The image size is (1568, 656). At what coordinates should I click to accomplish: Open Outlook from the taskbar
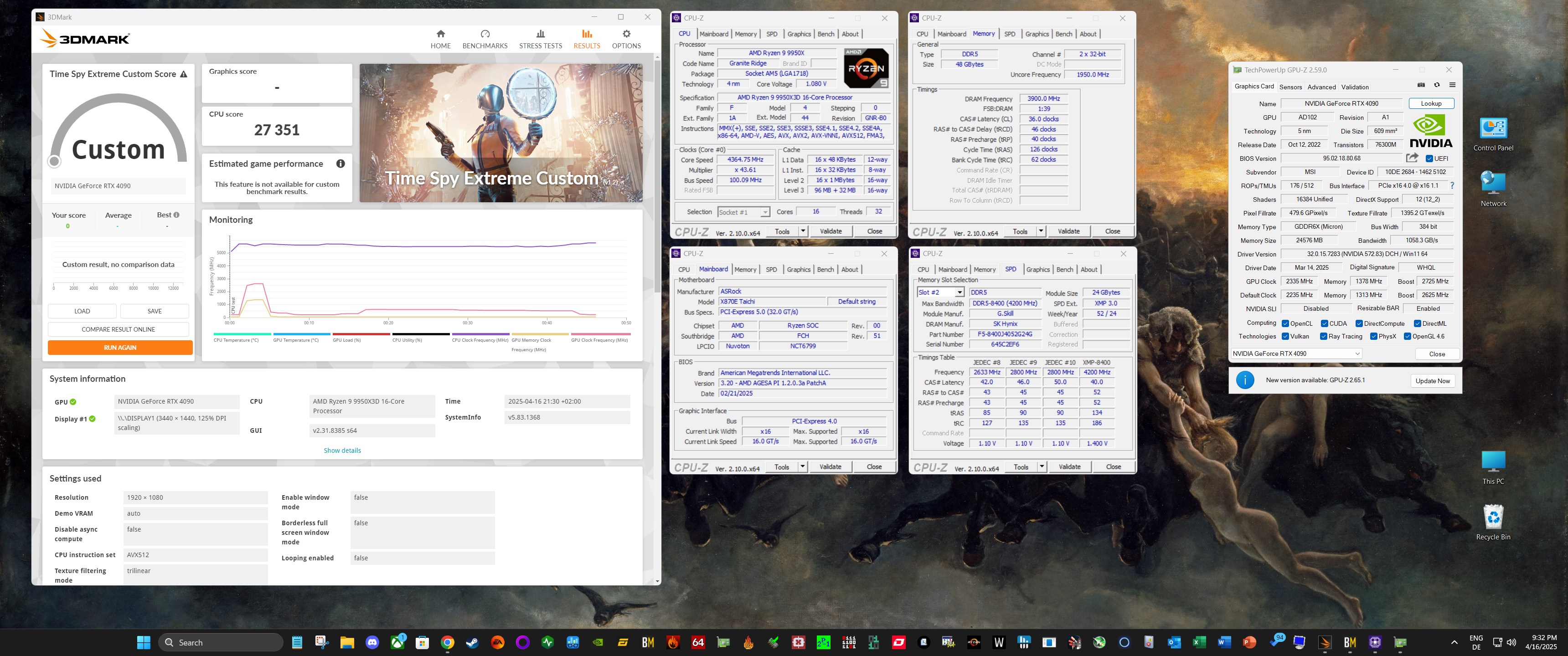(1174, 642)
